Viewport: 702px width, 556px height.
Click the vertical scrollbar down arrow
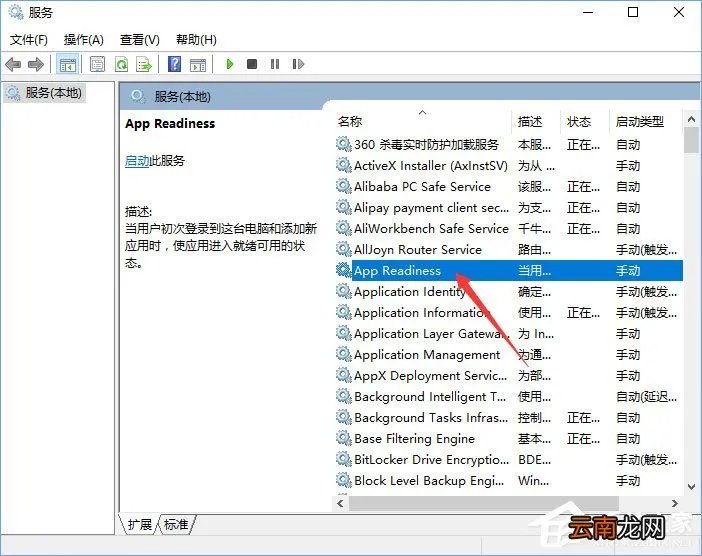(x=691, y=487)
